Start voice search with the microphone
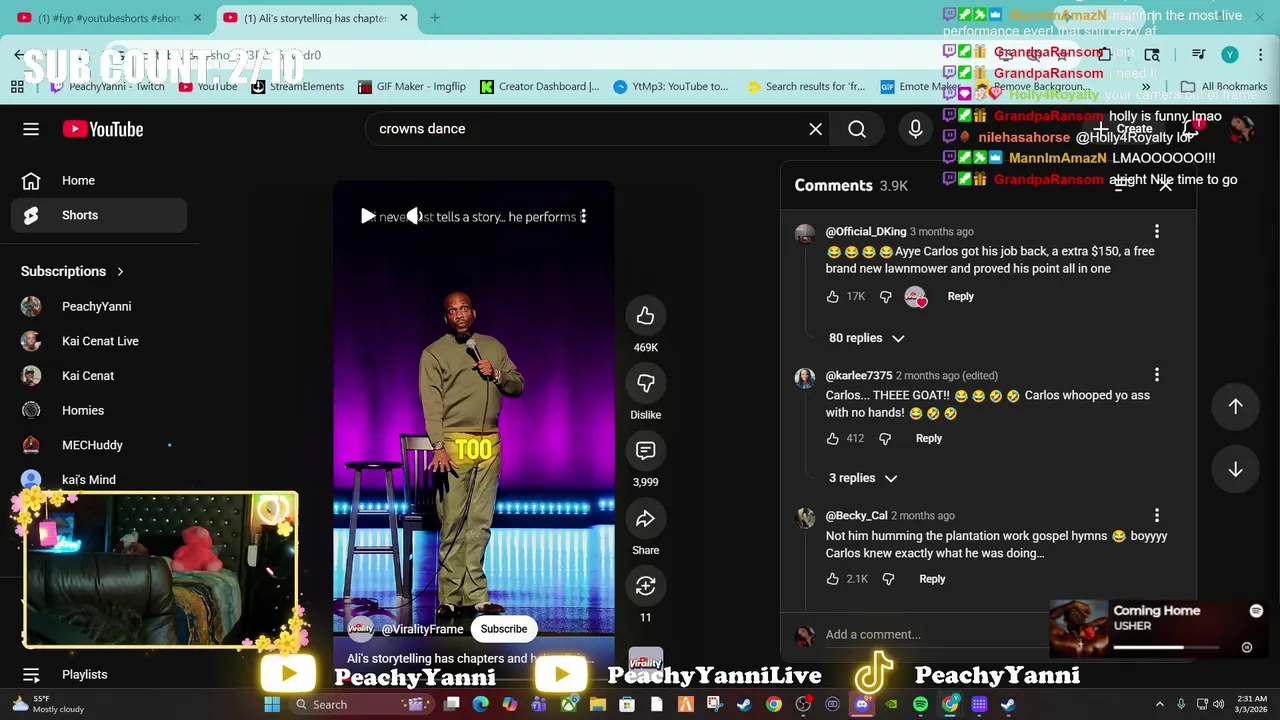1280x720 pixels. pos(915,129)
